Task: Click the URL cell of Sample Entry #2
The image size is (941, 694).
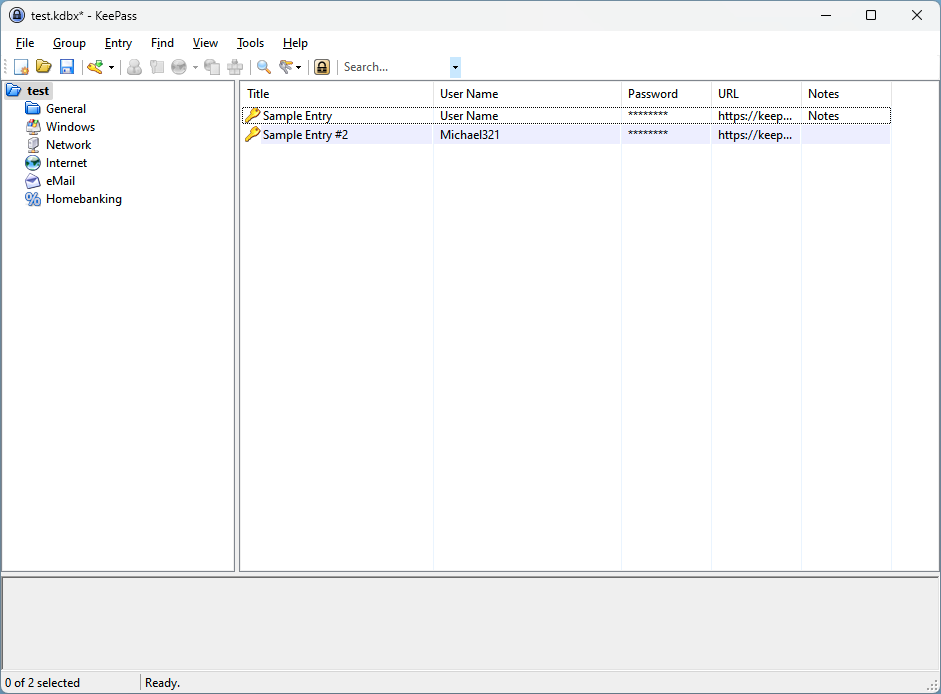Action: coord(755,134)
